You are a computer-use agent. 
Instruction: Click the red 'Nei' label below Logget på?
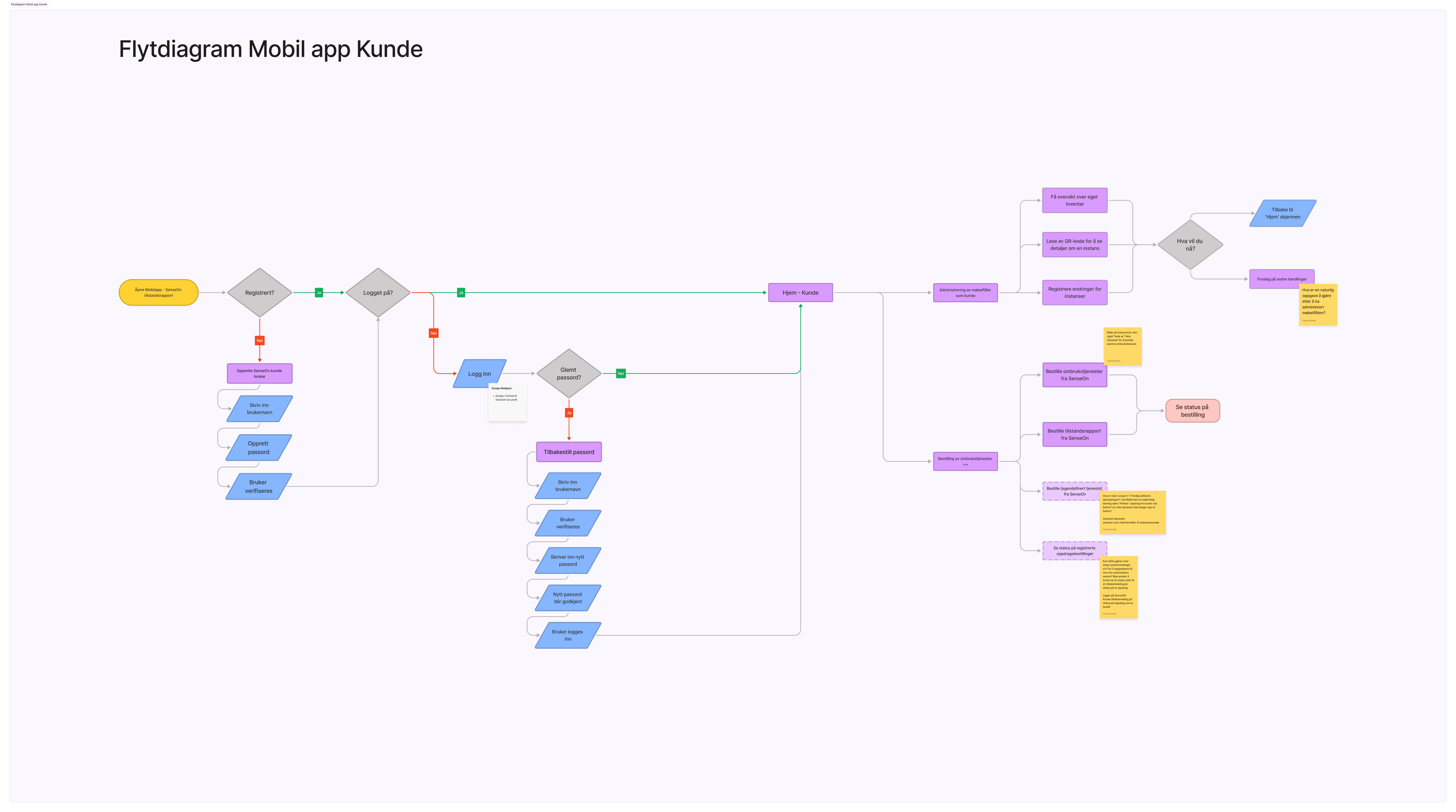433,333
